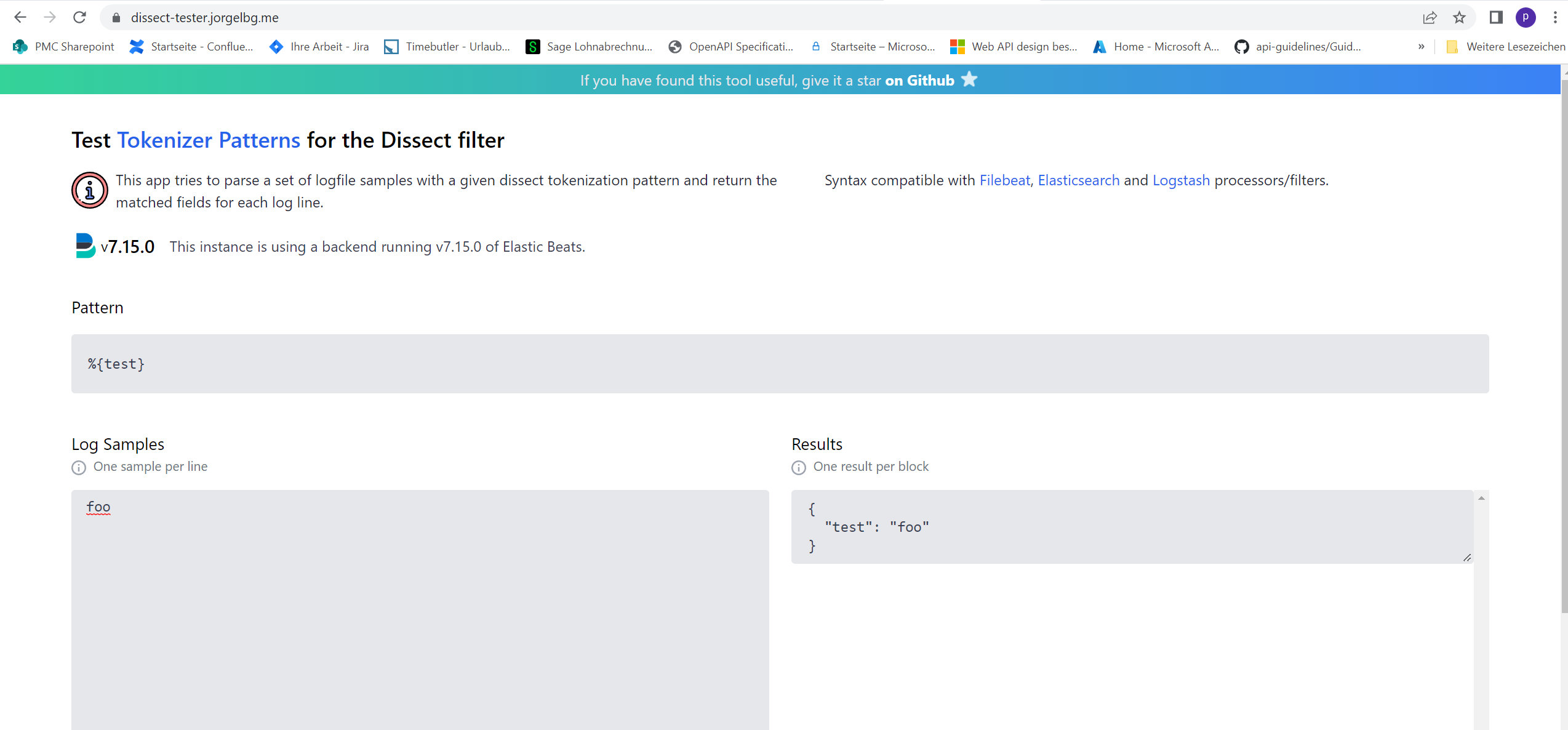Click the info icon under Log Samples
The image size is (1568, 730).
(x=78, y=467)
